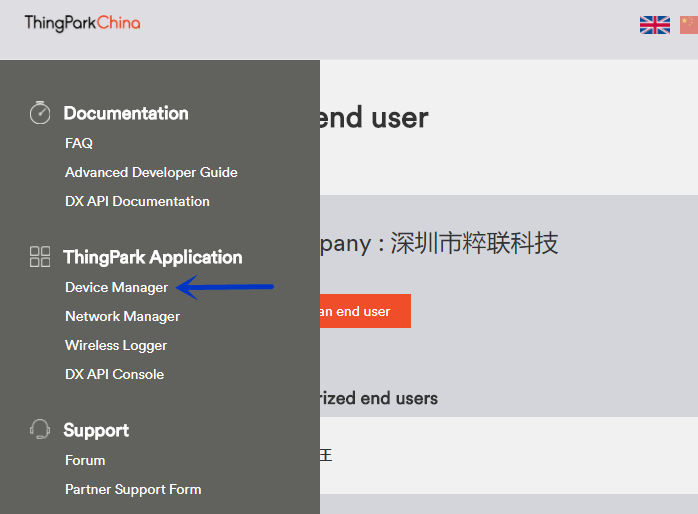Click the Documentation stopwatch icon
The width and height of the screenshot is (698, 514).
point(40,113)
